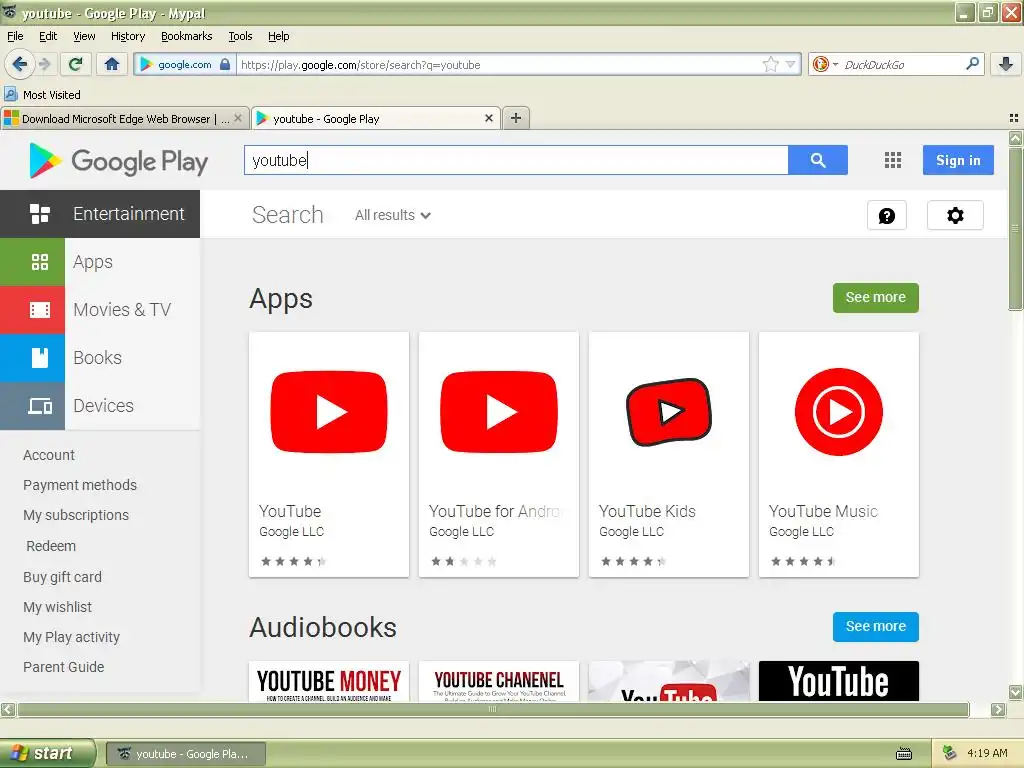This screenshot has height=768, width=1024.
Task: Click the blue Google Play search button
Action: pyautogui.click(x=818, y=160)
